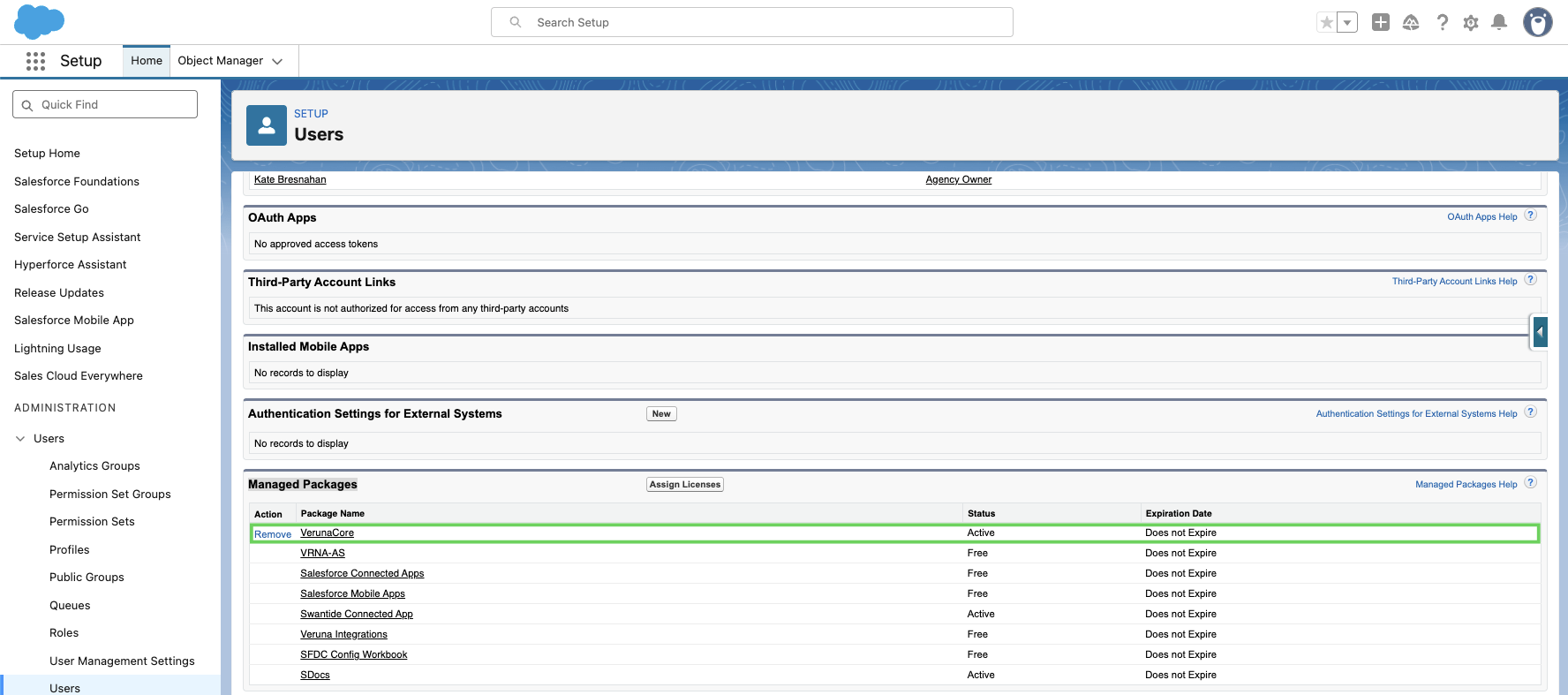This screenshot has height=695, width=1568.
Task: Open Salesforce Mobile Apps package link
Action: click(352, 594)
